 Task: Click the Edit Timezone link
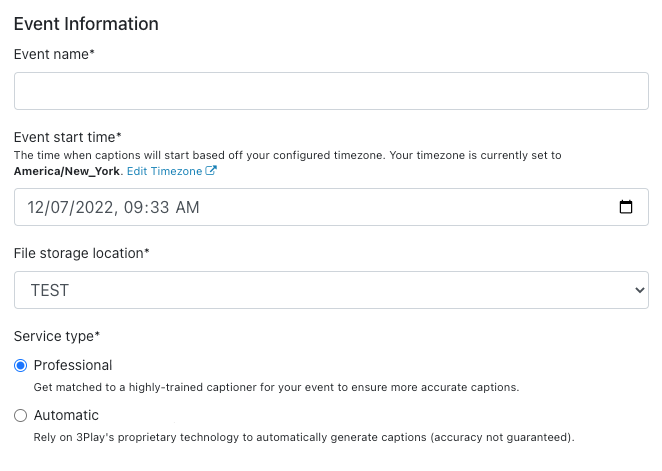pos(164,171)
